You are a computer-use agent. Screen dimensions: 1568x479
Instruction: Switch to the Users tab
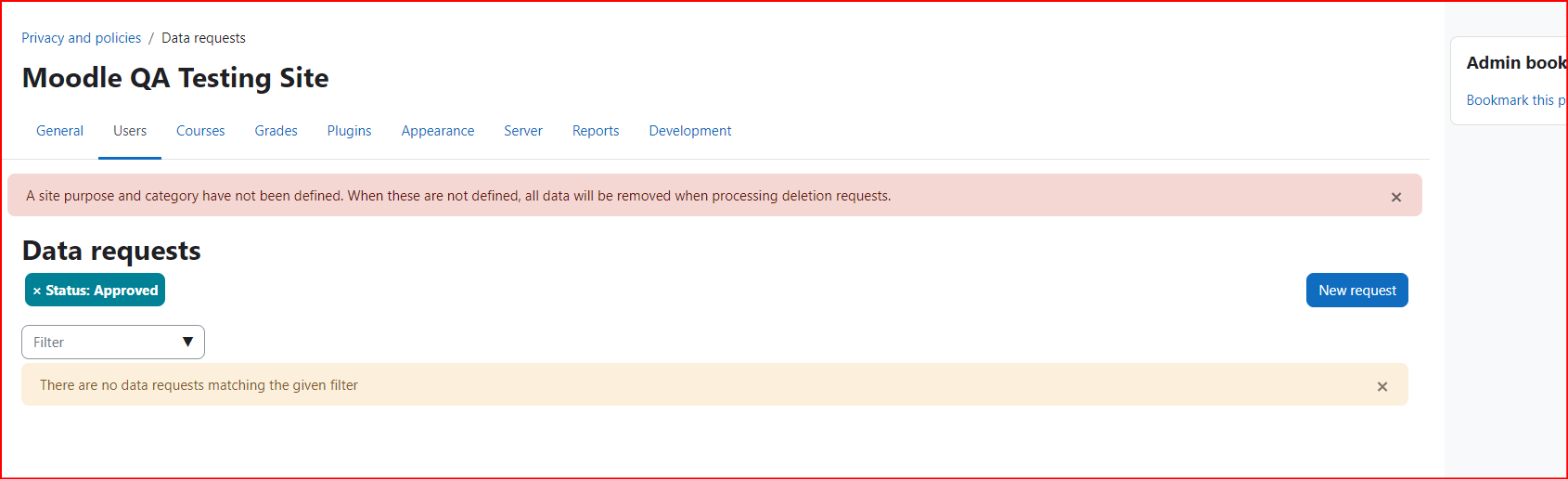pos(130,131)
